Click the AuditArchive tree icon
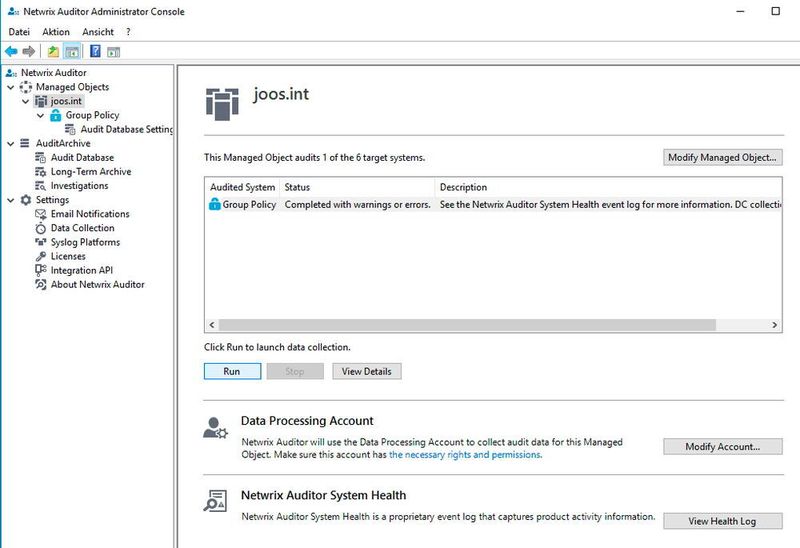800x548 pixels. pos(25,143)
